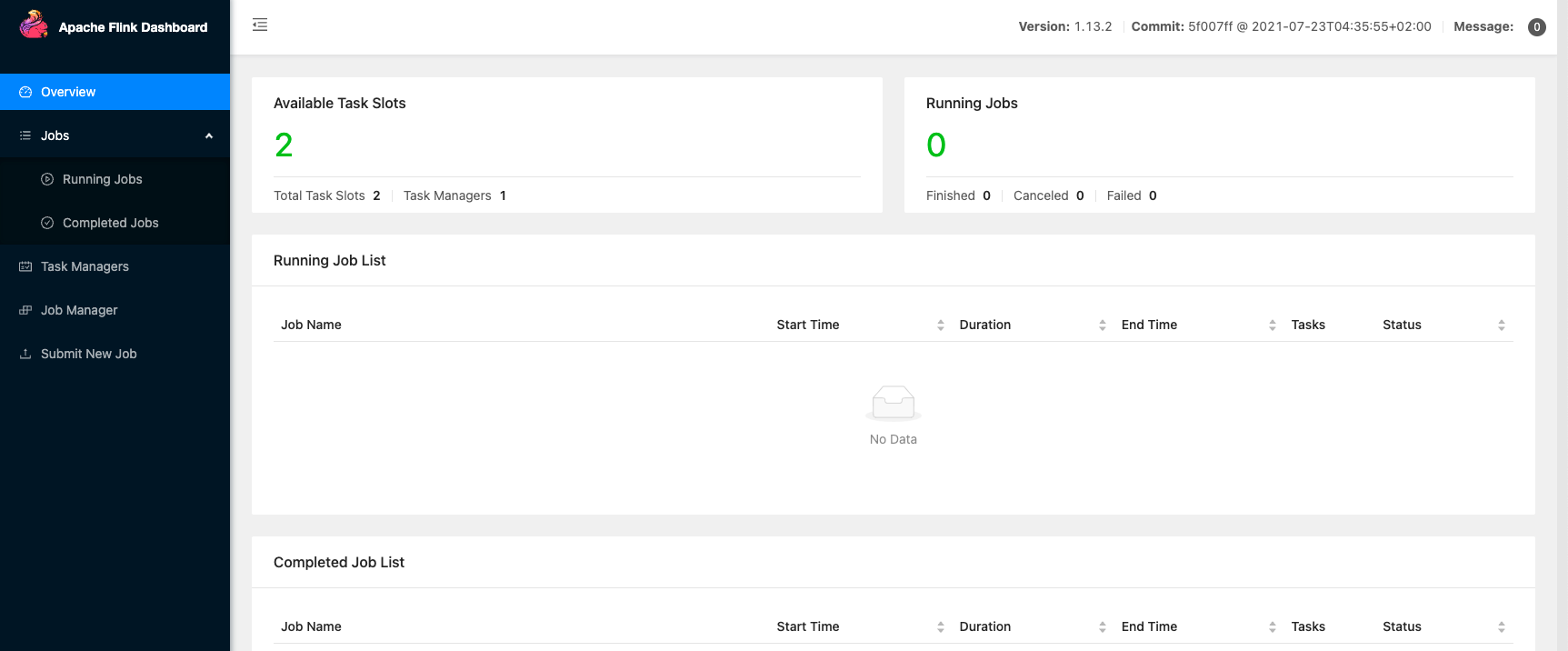The height and width of the screenshot is (651, 1568).
Task: Click the Overview dashboard icon
Action: 25,92
